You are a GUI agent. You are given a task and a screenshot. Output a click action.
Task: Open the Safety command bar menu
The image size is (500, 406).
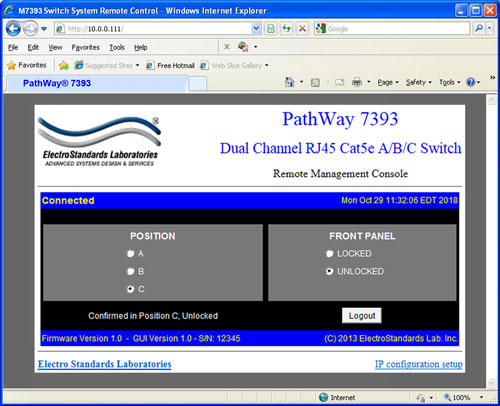(x=419, y=82)
